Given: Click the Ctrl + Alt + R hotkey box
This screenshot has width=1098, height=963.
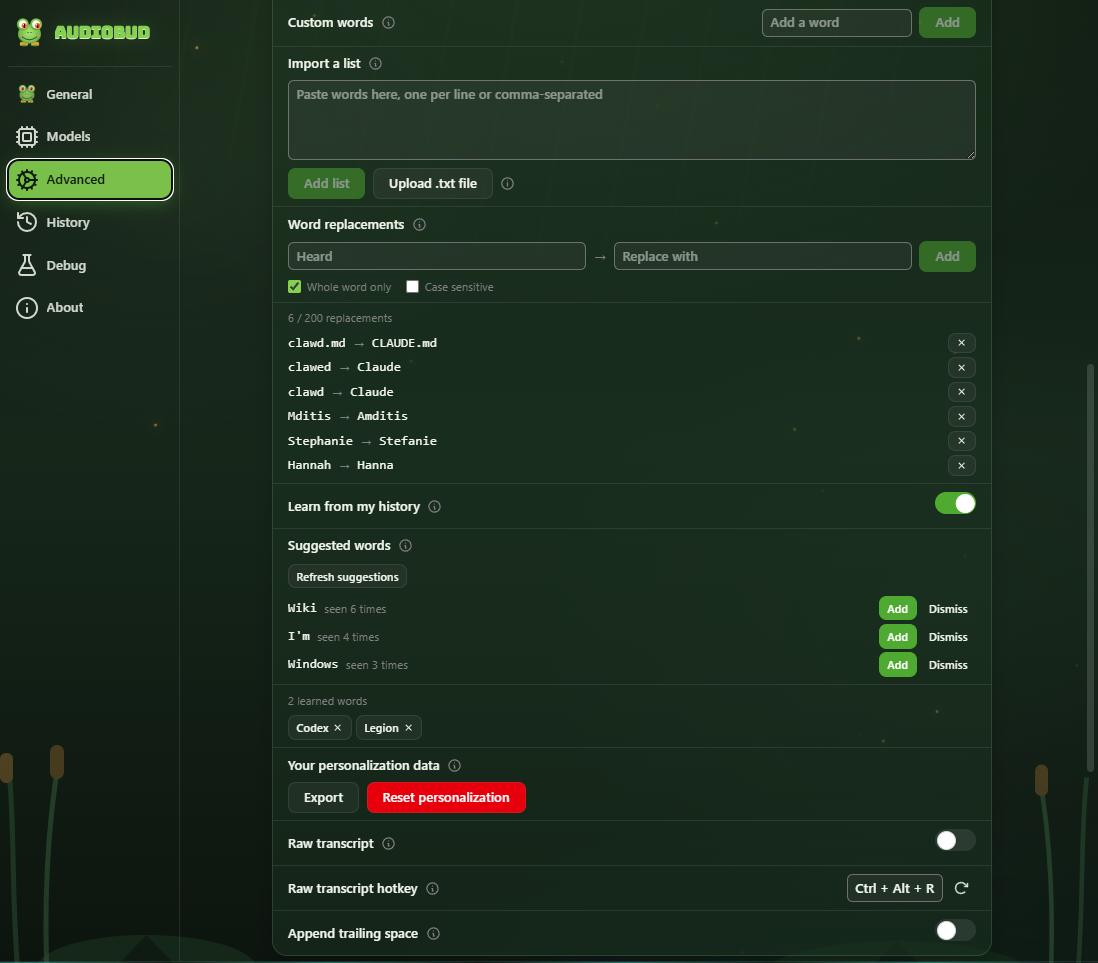Looking at the screenshot, I should [x=894, y=888].
